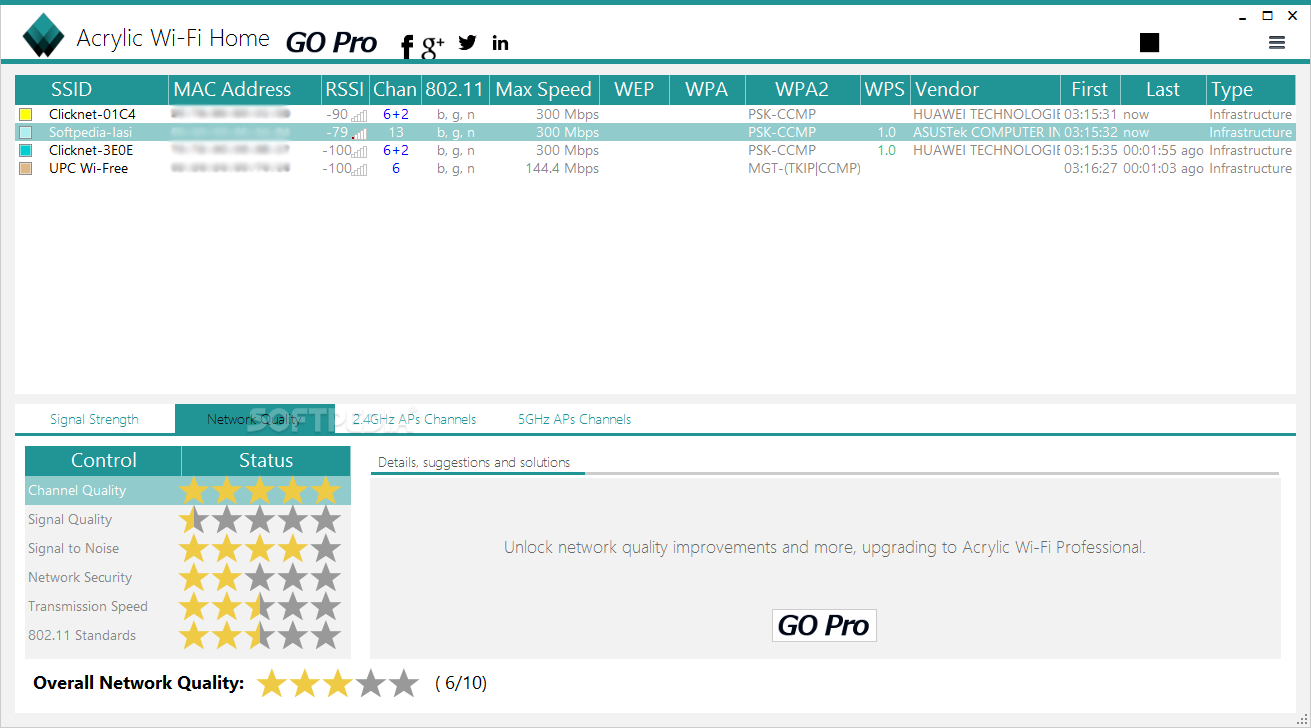1311x728 pixels.
Task: Open the Facebook social icon
Action: (407, 46)
